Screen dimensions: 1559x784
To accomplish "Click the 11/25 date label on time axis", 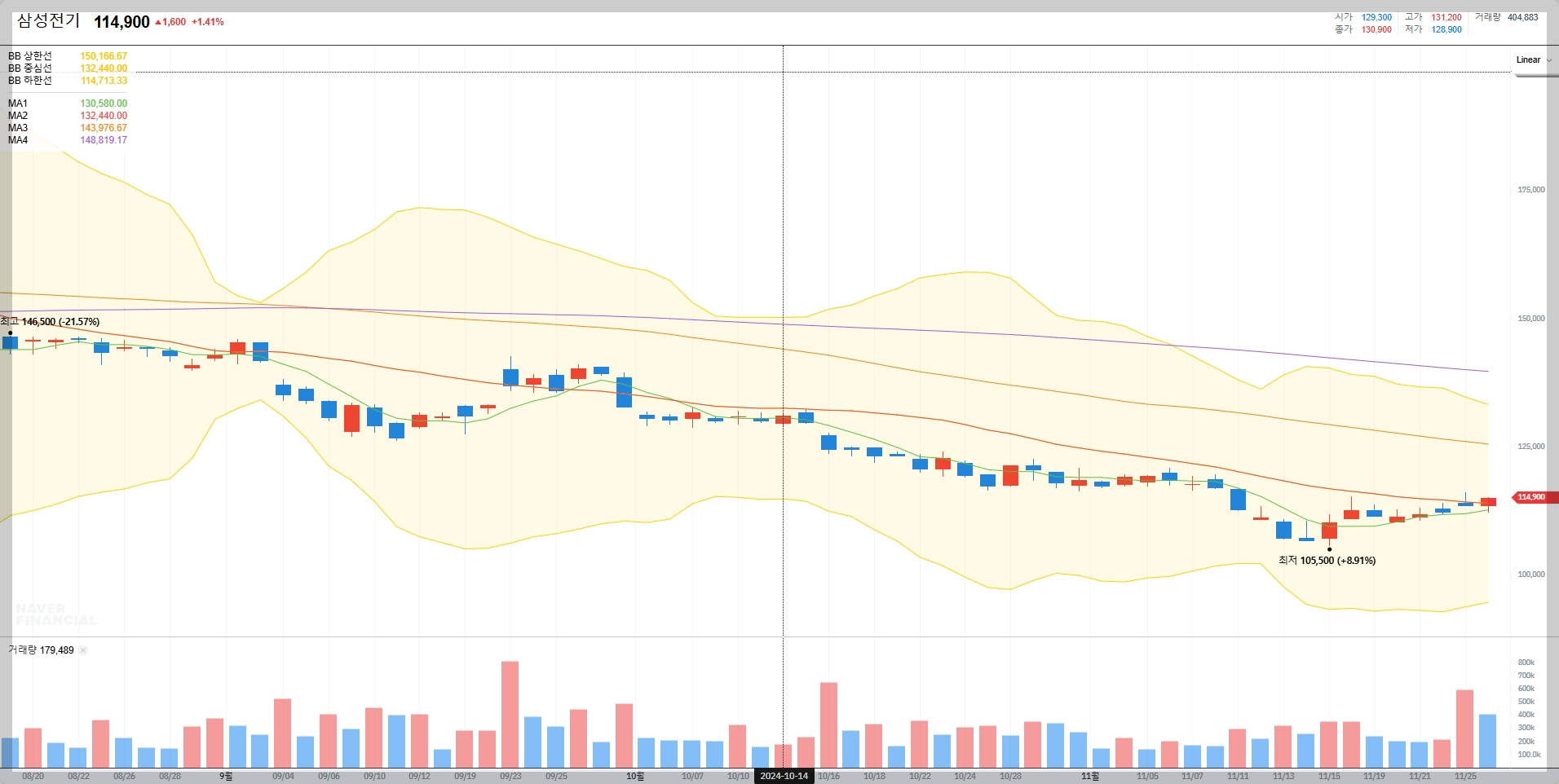I will click(x=1465, y=776).
